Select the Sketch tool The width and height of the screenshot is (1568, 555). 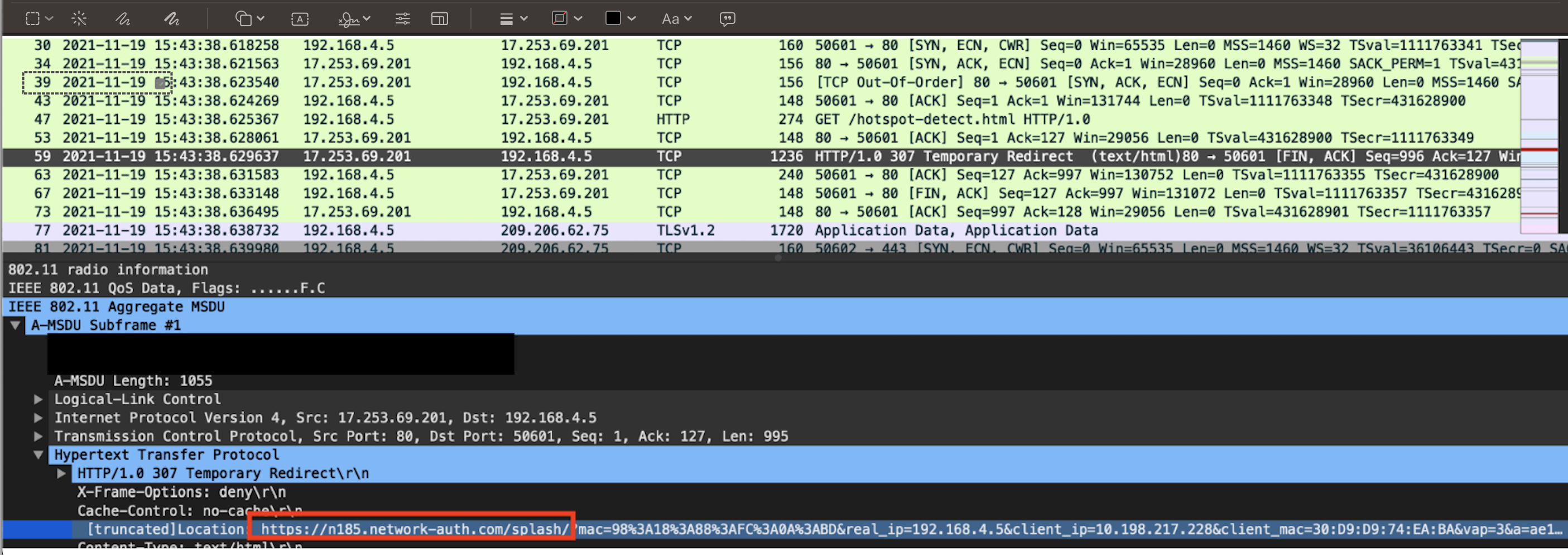pyautogui.click(x=122, y=18)
